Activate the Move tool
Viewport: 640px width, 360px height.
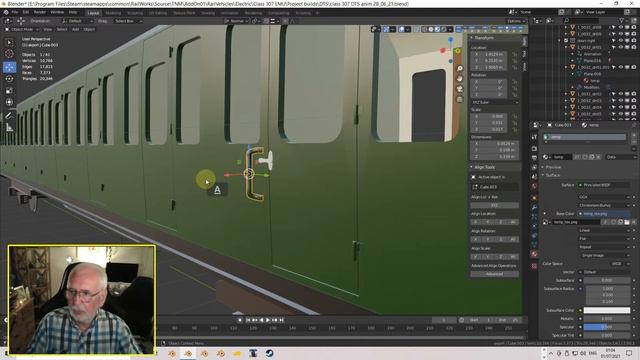coord(9,67)
